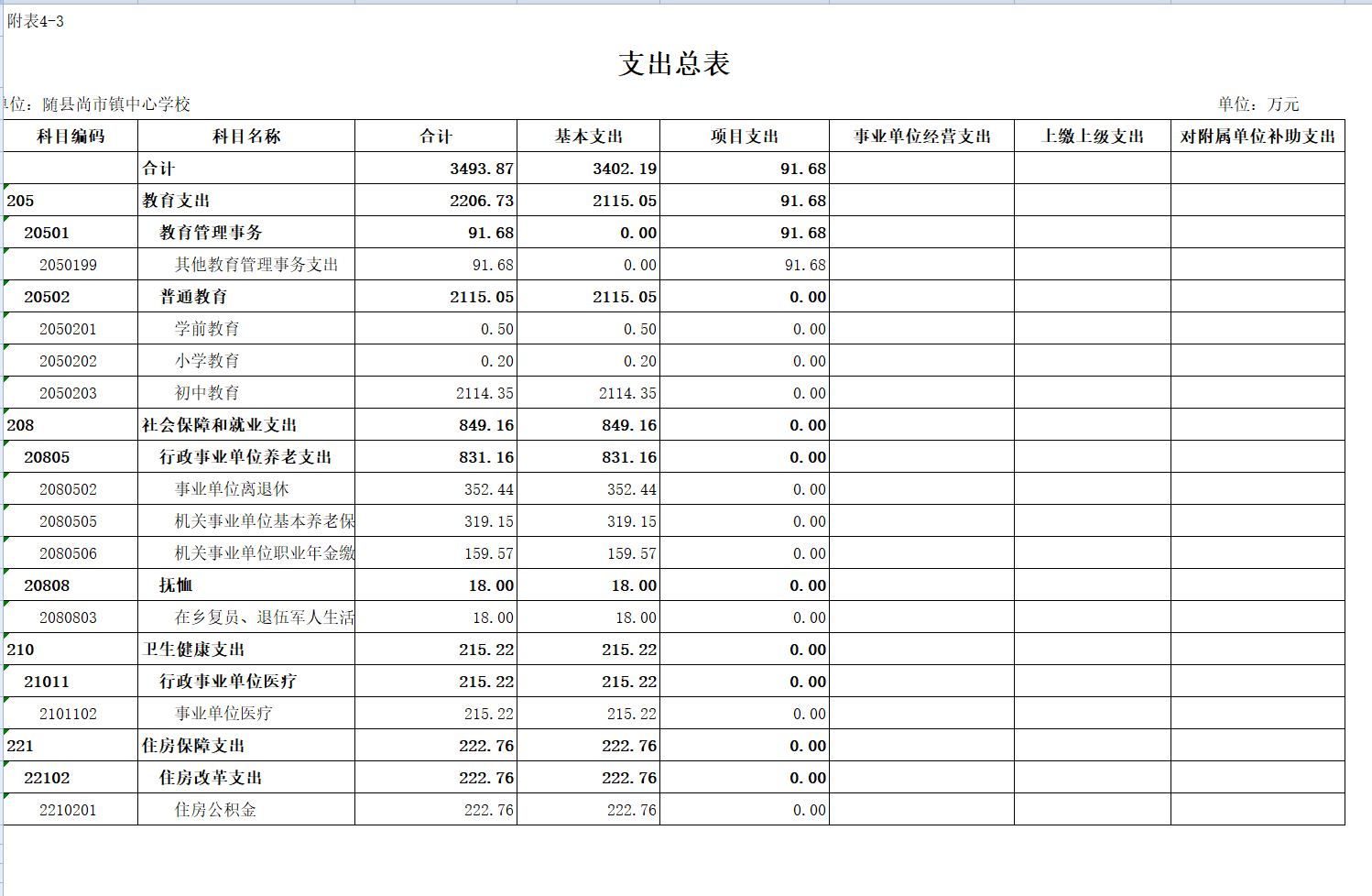Click the 卫生健康支出 cell

tap(246, 650)
